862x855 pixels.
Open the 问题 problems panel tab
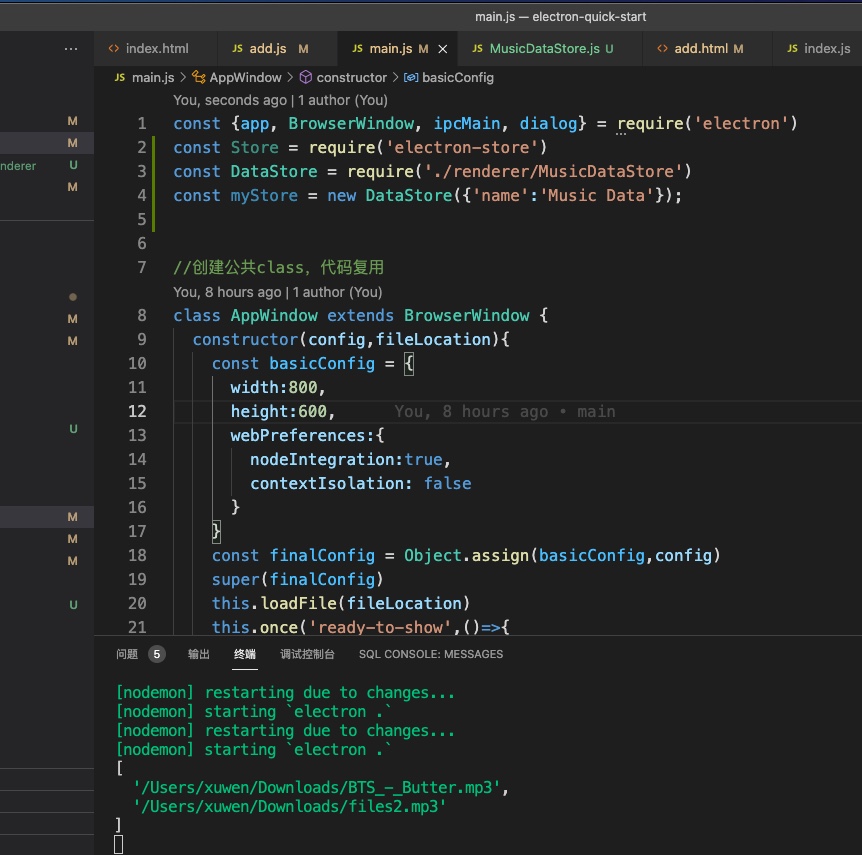pos(127,654)
